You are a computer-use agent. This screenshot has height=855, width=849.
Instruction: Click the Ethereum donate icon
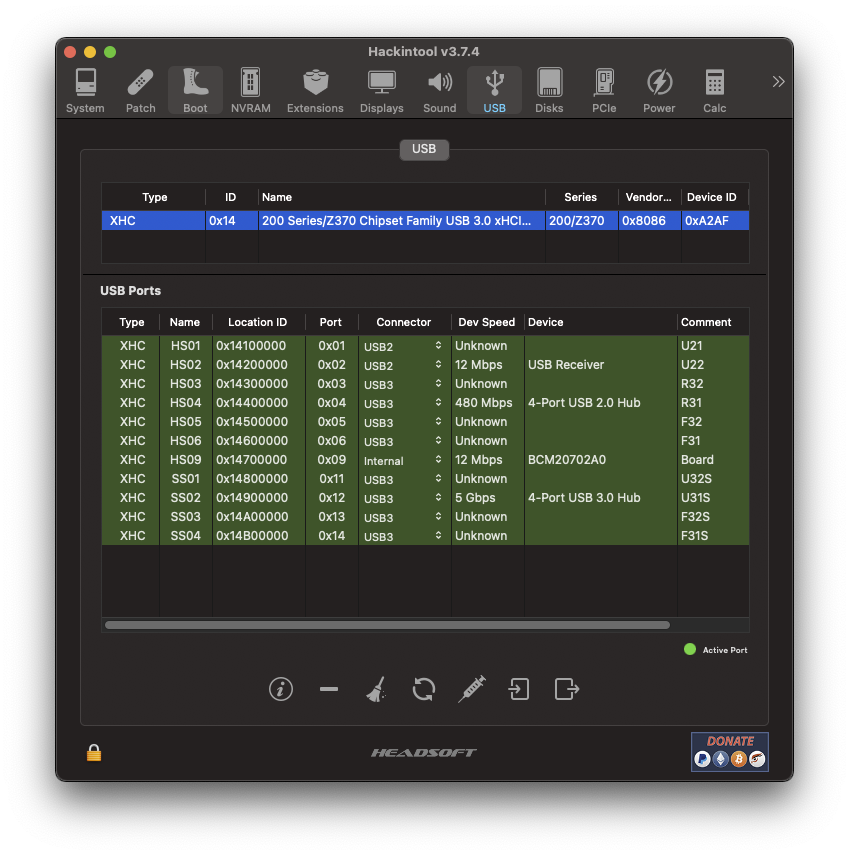721,758
